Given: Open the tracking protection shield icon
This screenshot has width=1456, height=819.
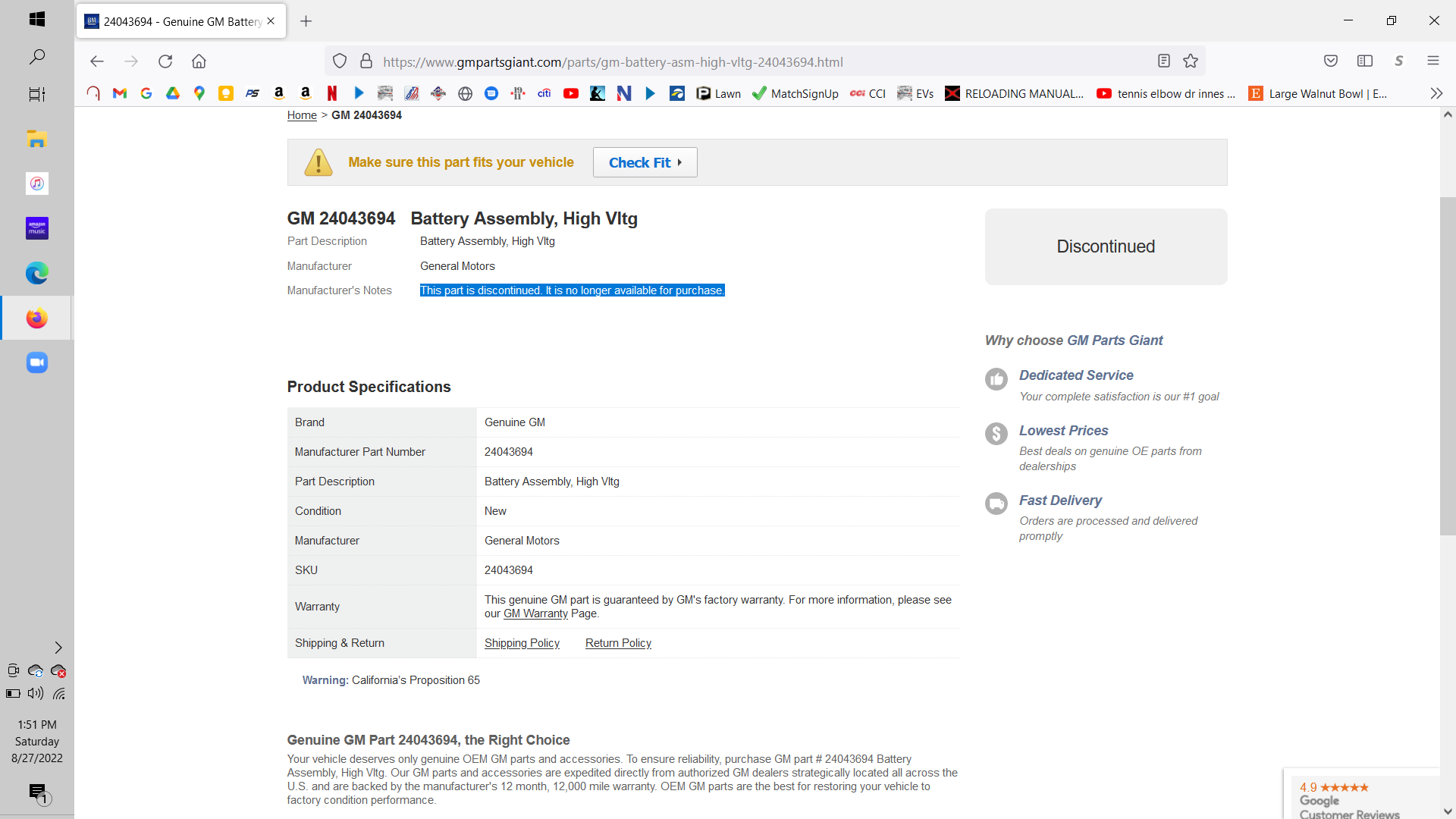Looking at the screenshot, I should click(x=340, y=61).
